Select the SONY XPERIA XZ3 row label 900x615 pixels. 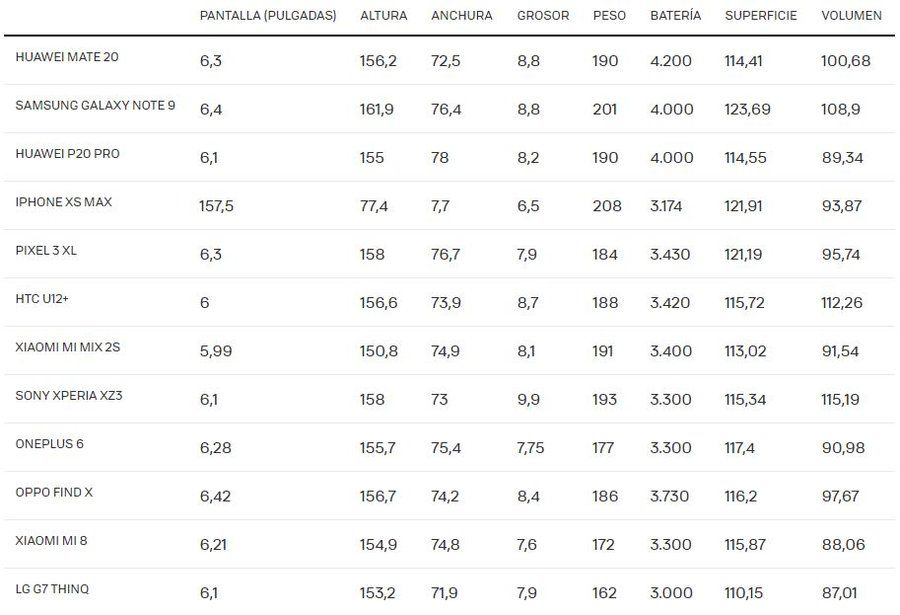(x=69, y=395)
